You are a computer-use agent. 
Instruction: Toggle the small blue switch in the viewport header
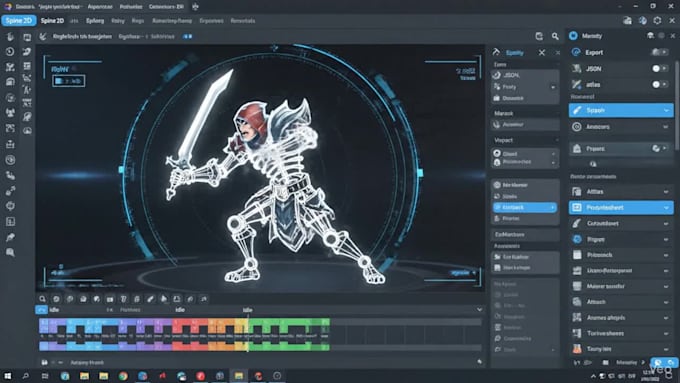[x=187, y=36]
